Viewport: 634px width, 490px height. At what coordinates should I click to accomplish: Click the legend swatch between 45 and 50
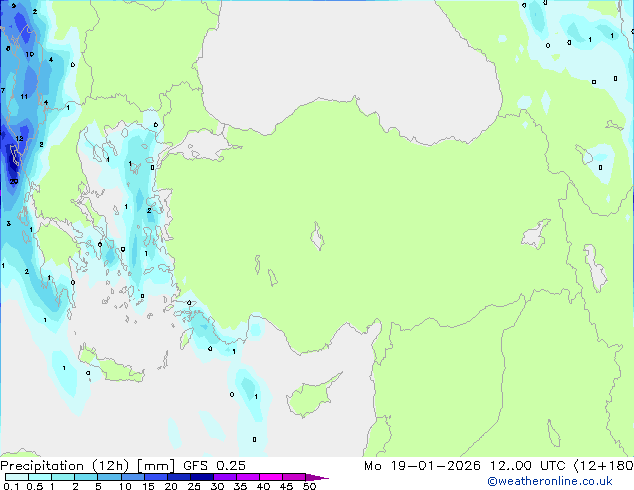(294, 477)
